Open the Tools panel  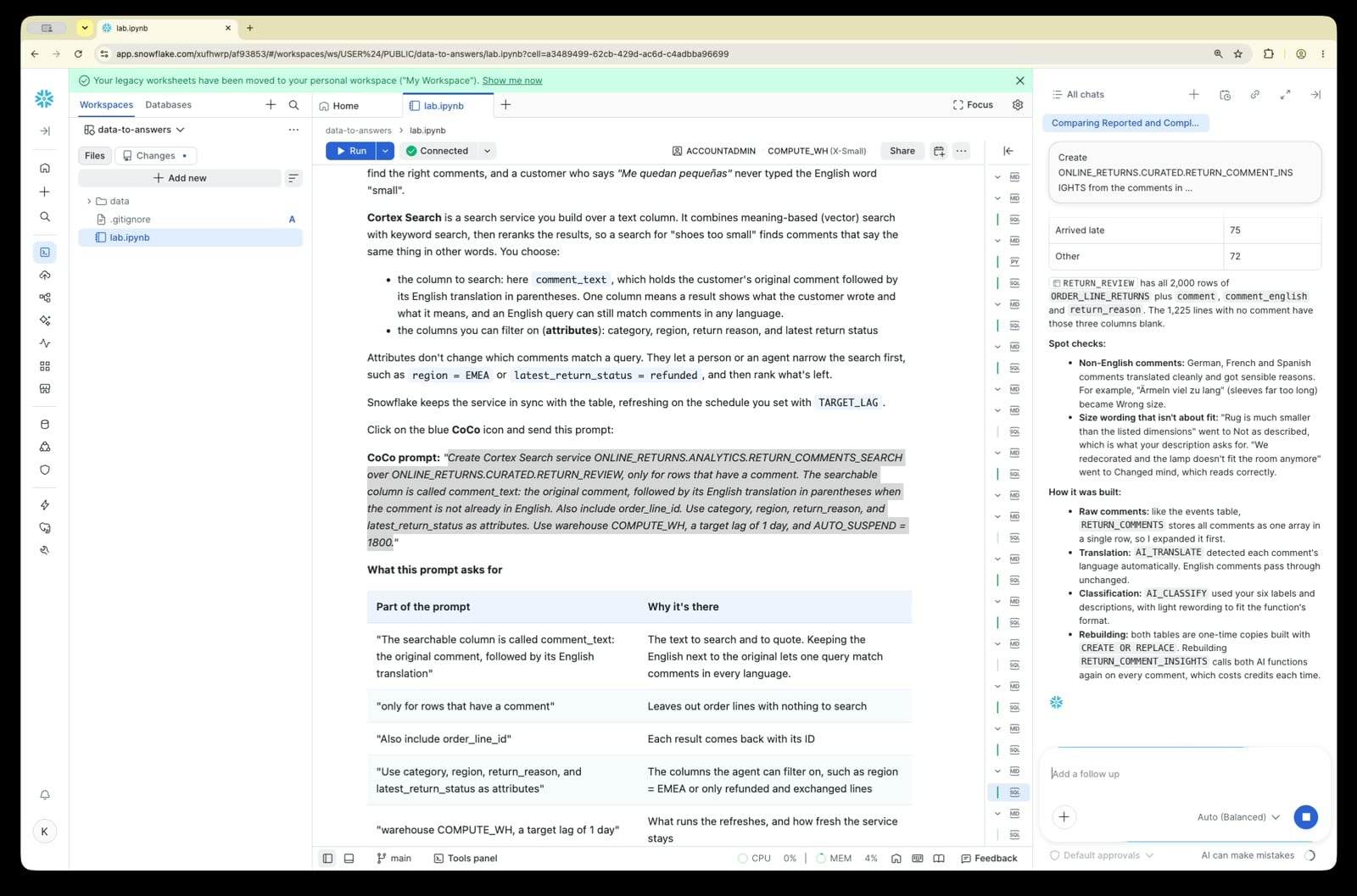click(465, 858)
